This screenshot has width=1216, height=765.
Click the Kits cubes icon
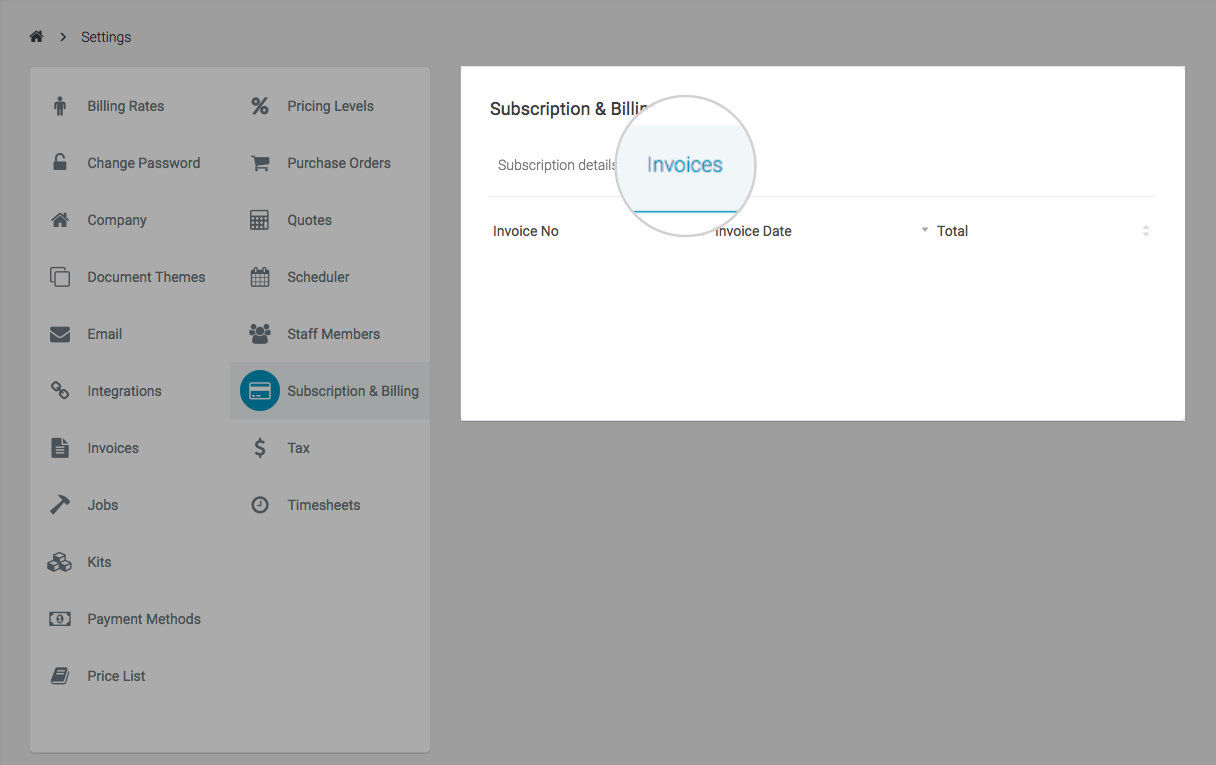tap(60, 562)
